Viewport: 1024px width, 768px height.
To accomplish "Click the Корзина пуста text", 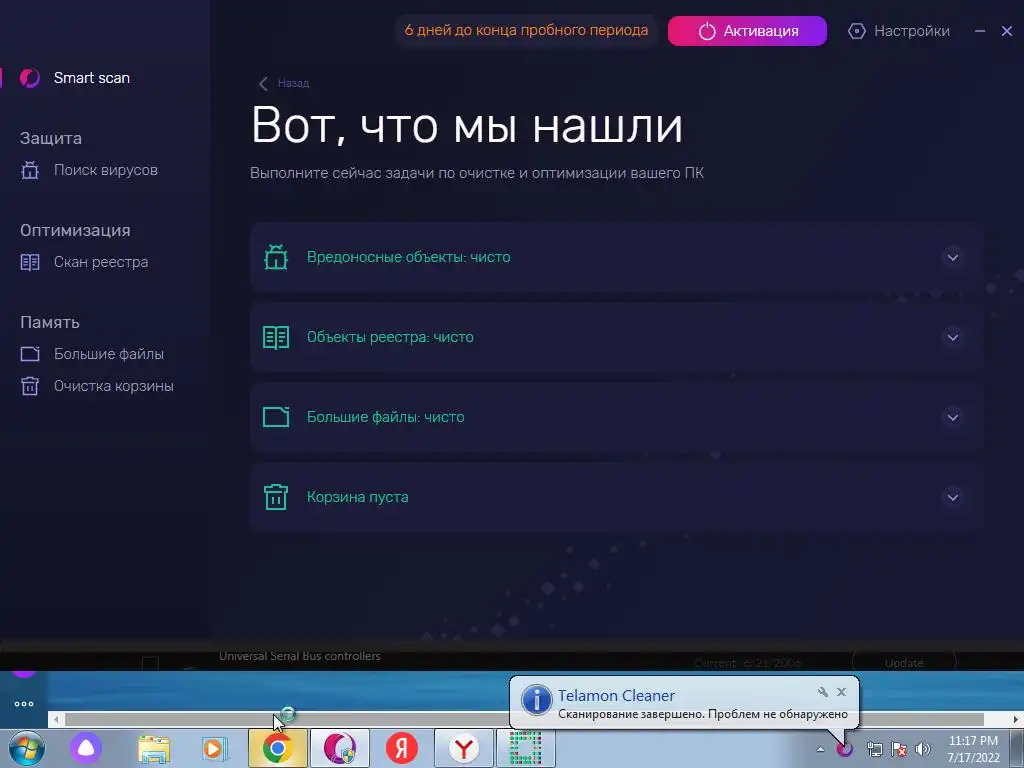I will point(358,497).
